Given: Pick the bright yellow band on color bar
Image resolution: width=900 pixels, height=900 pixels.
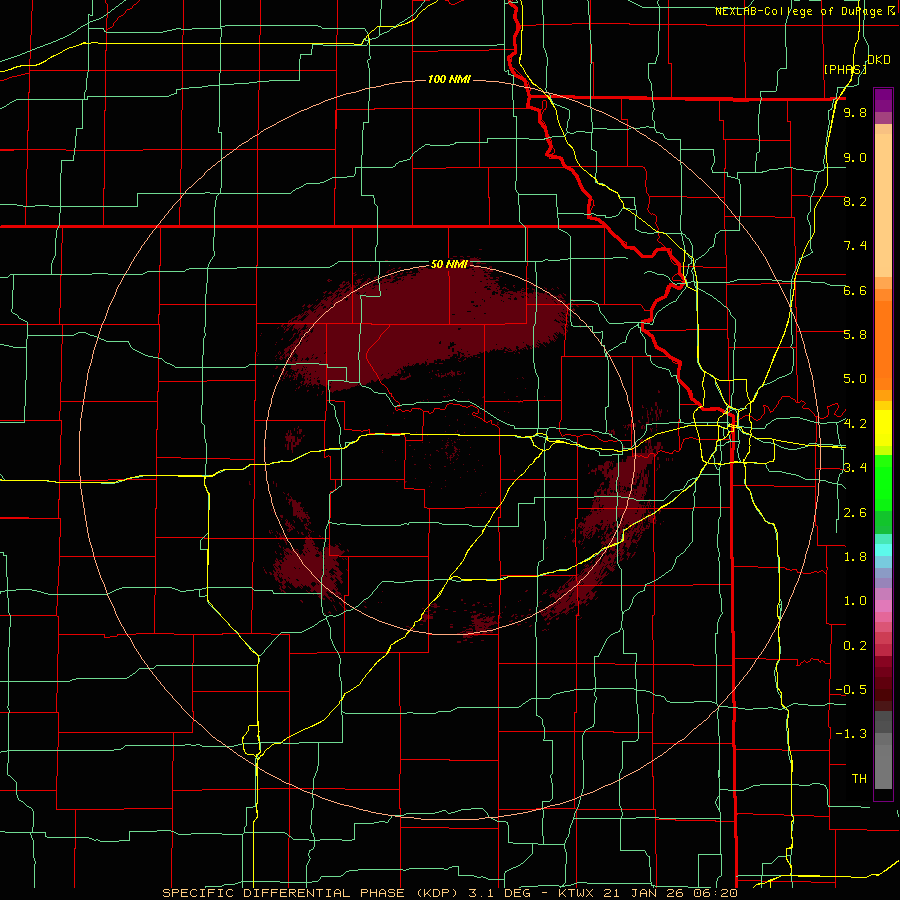Looking at the screenshot, I should (x=883, y=428).
